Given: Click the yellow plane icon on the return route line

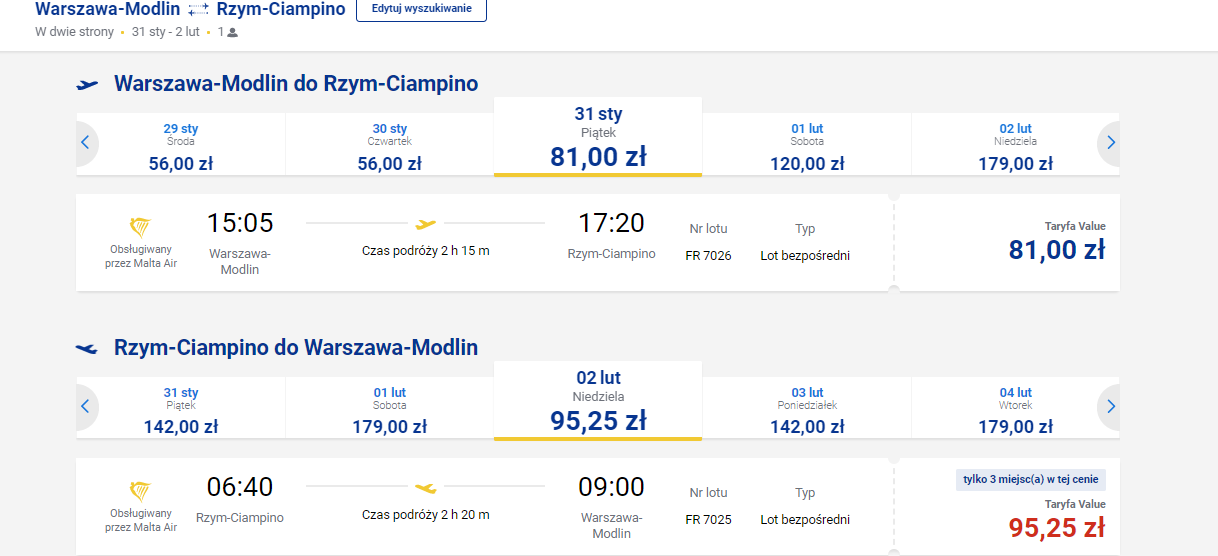Looking at the screenshot, I should pyautogui.click(x=426, y=488).
